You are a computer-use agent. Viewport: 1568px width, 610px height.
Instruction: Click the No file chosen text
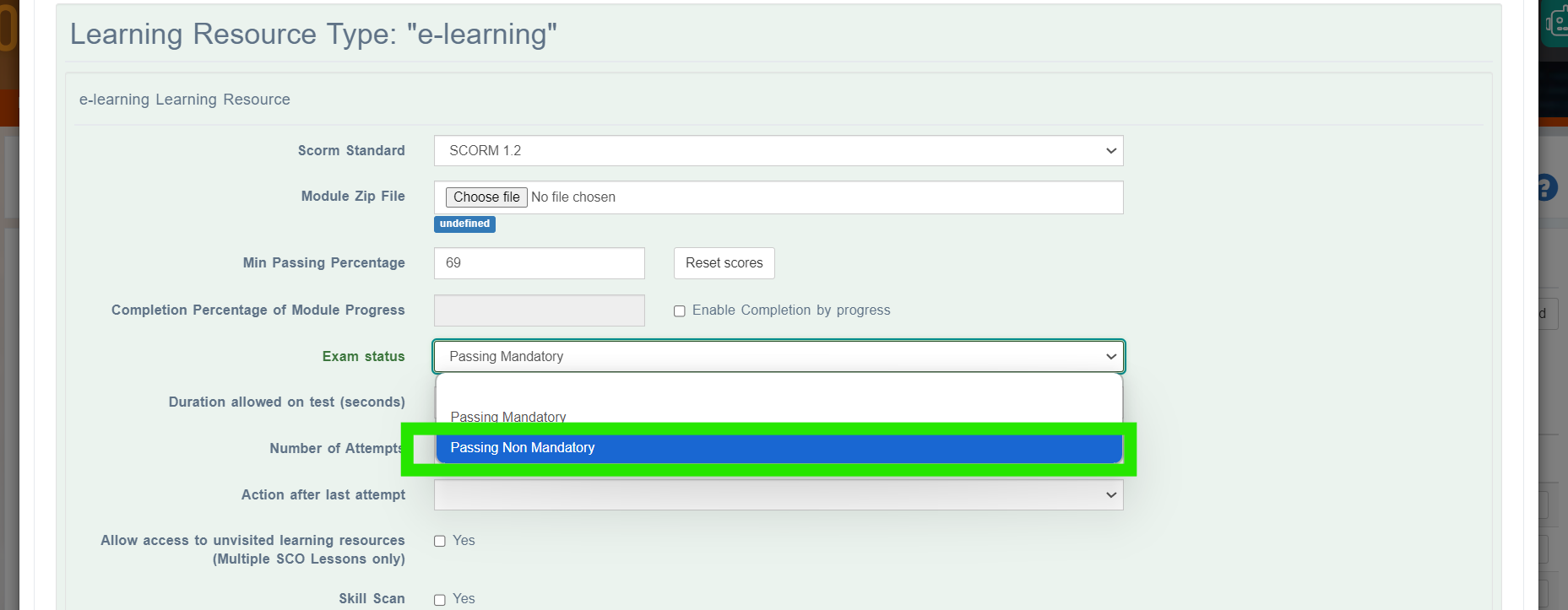(x=573, y=197)
